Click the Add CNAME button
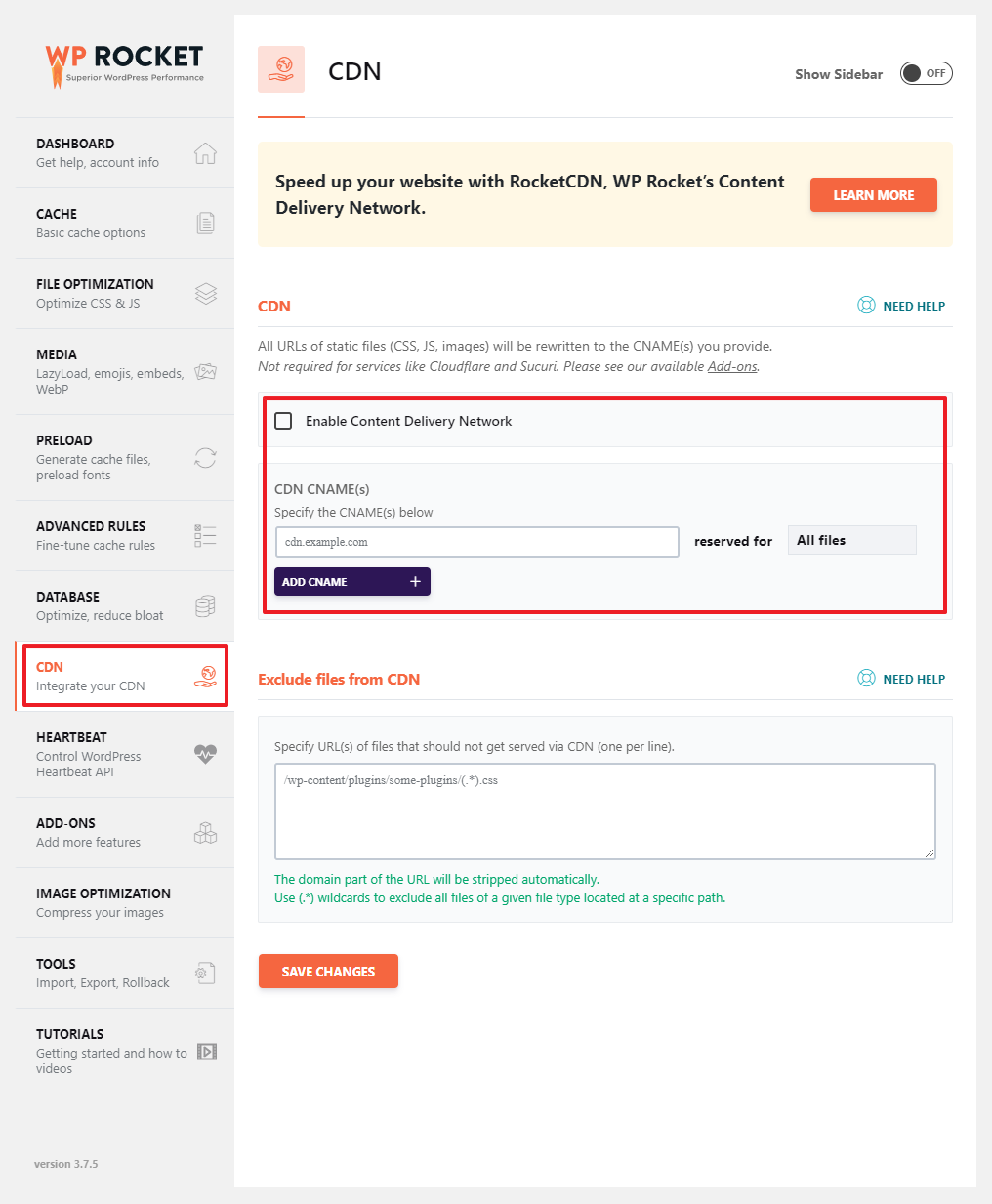This screenshot has width=992, height=1204. click(x=351, y=582)
